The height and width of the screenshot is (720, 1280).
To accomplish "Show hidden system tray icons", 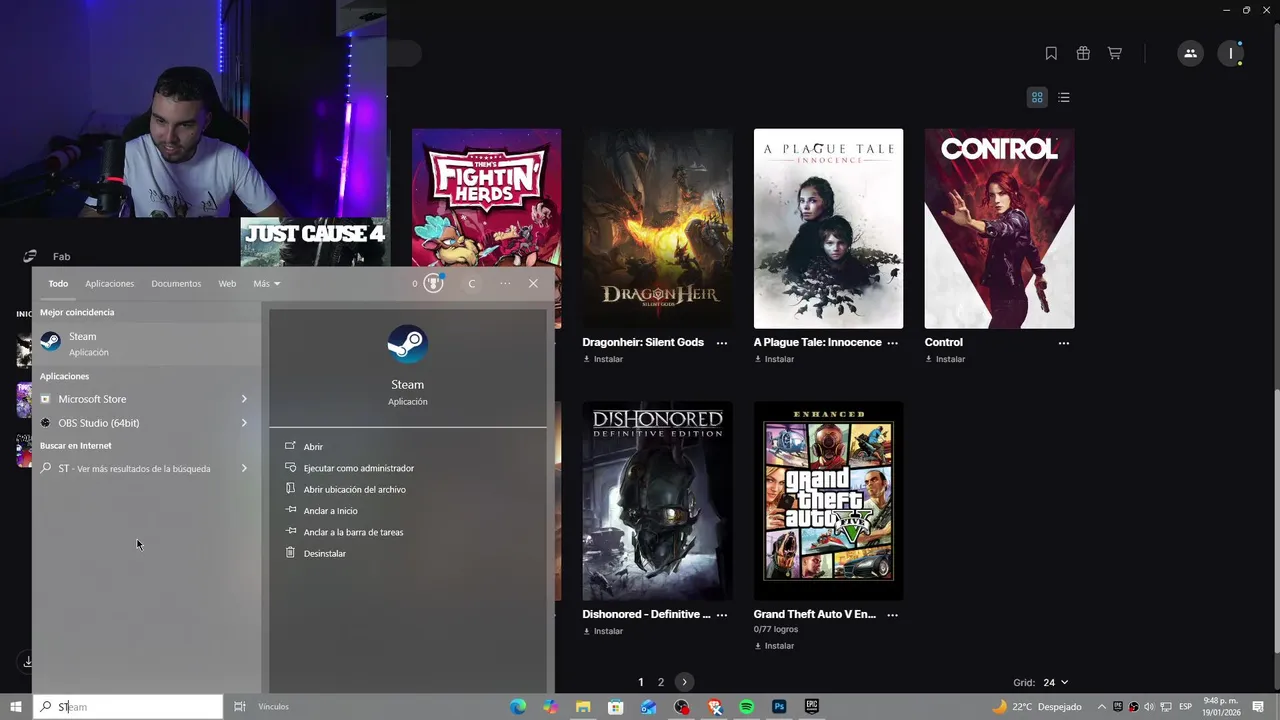I will [1101, 707].
